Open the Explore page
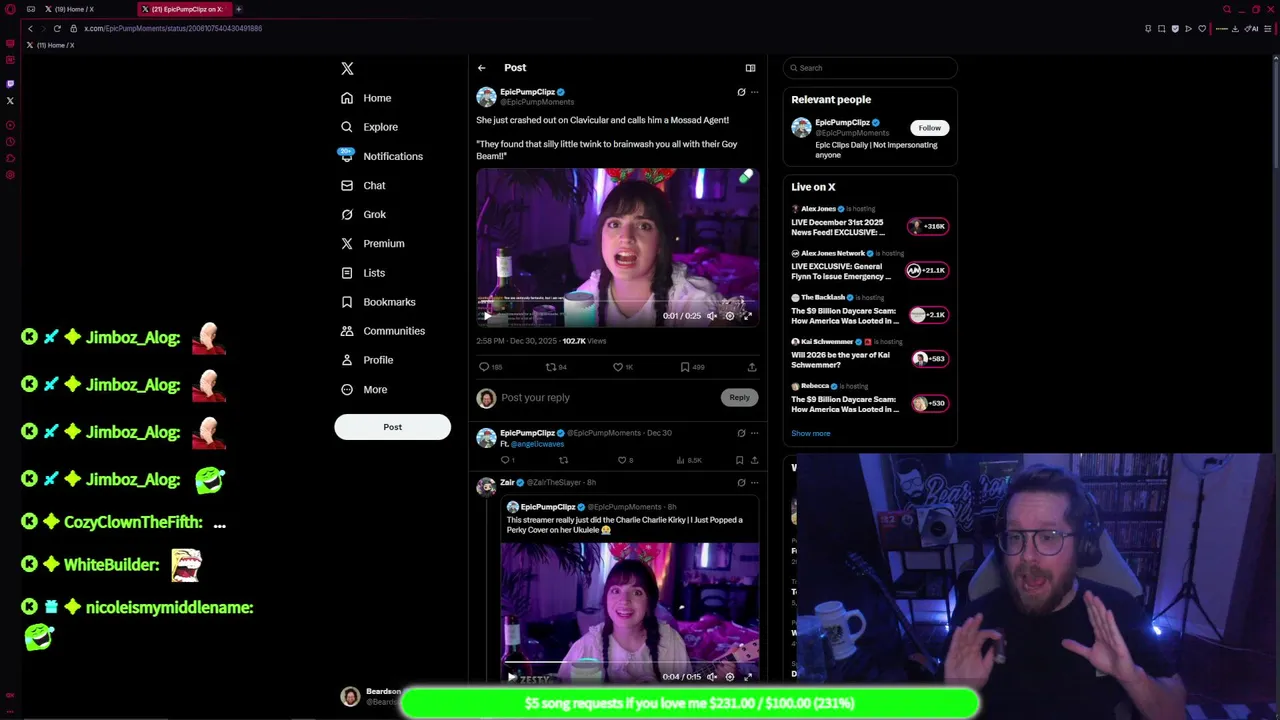This screenshot has width=1280, height=720. pos(369,127)
